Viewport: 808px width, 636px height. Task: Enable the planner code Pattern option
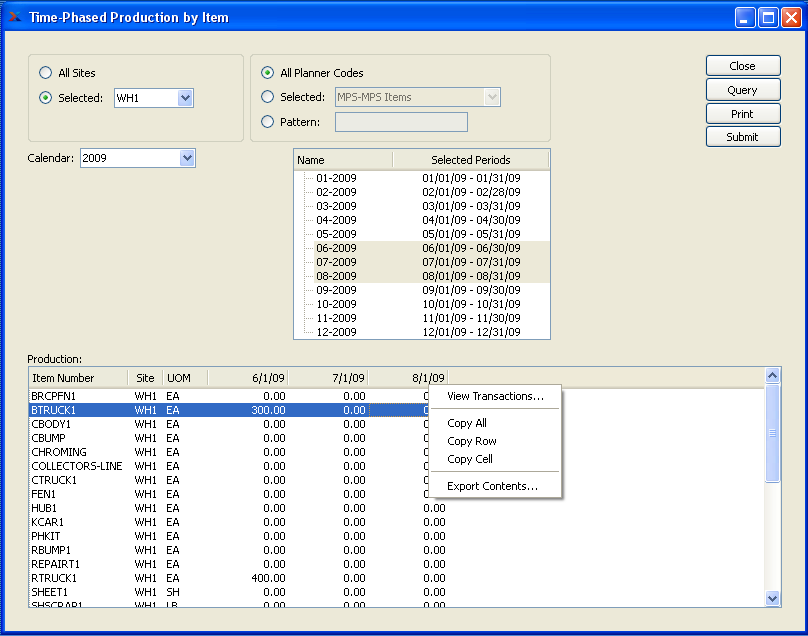(x=267, y=122)
